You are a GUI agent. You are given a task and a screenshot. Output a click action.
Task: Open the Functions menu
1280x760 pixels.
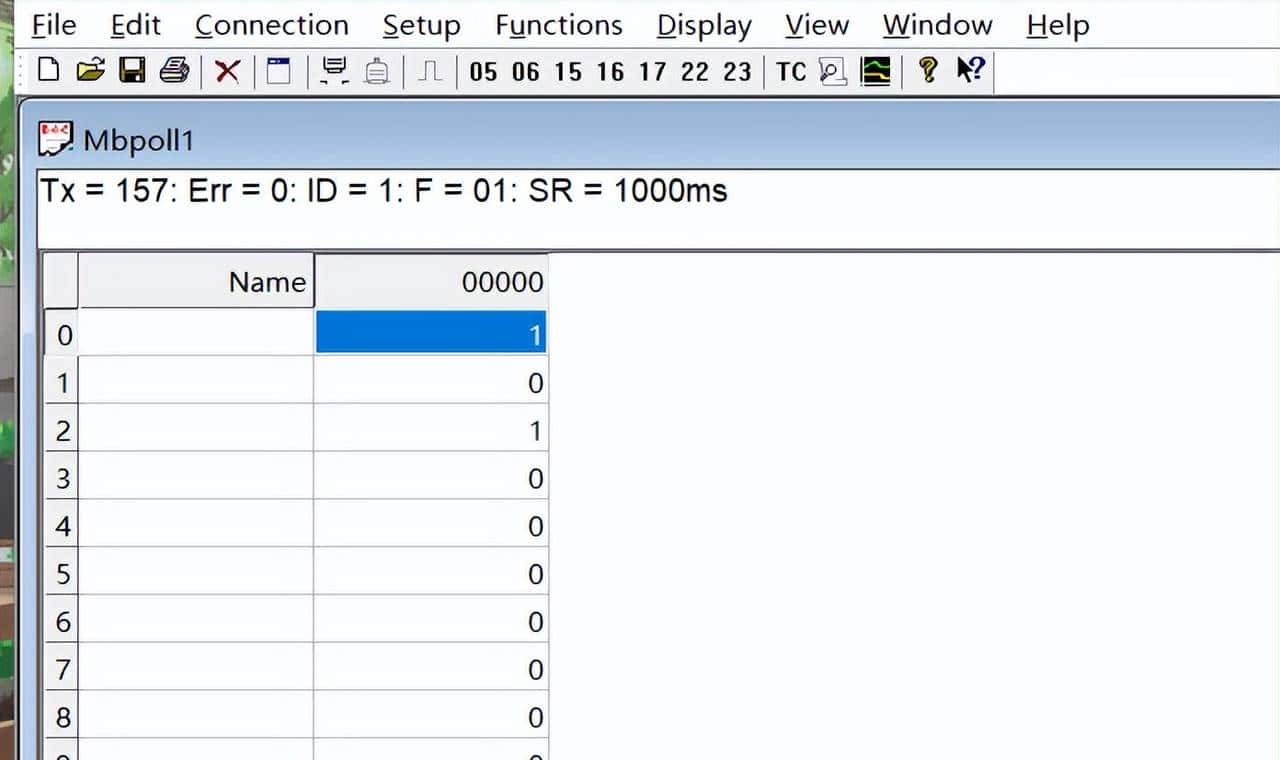[557, 25]
